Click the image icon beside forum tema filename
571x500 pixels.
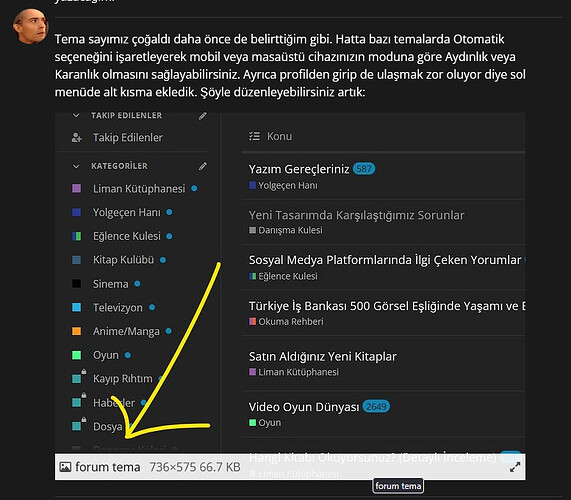pyautogui.click(x=65, y=467)
